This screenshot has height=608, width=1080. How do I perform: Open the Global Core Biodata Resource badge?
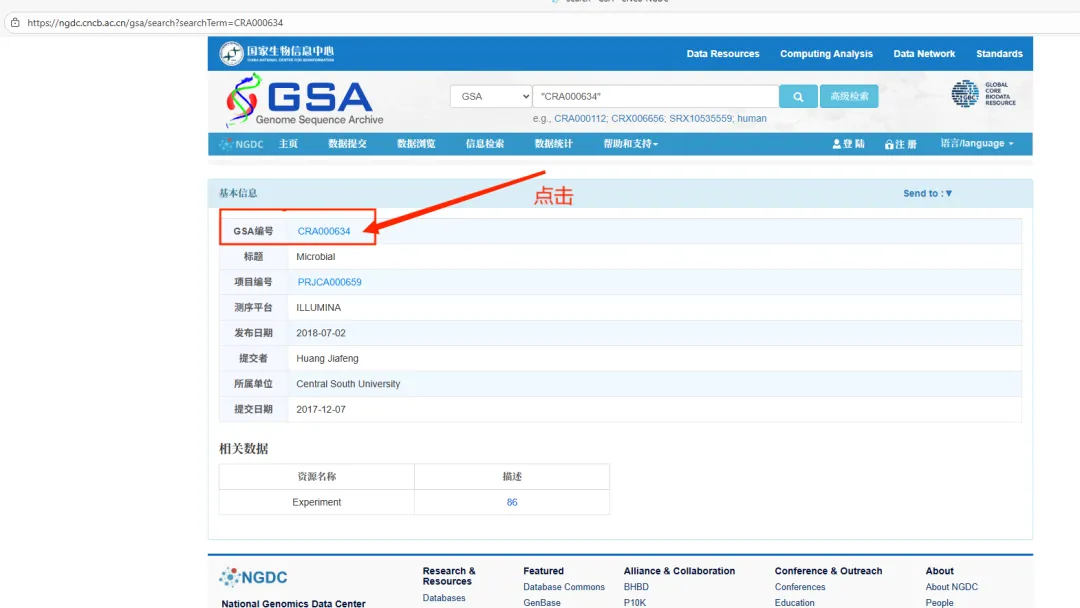tap(983, 94)
